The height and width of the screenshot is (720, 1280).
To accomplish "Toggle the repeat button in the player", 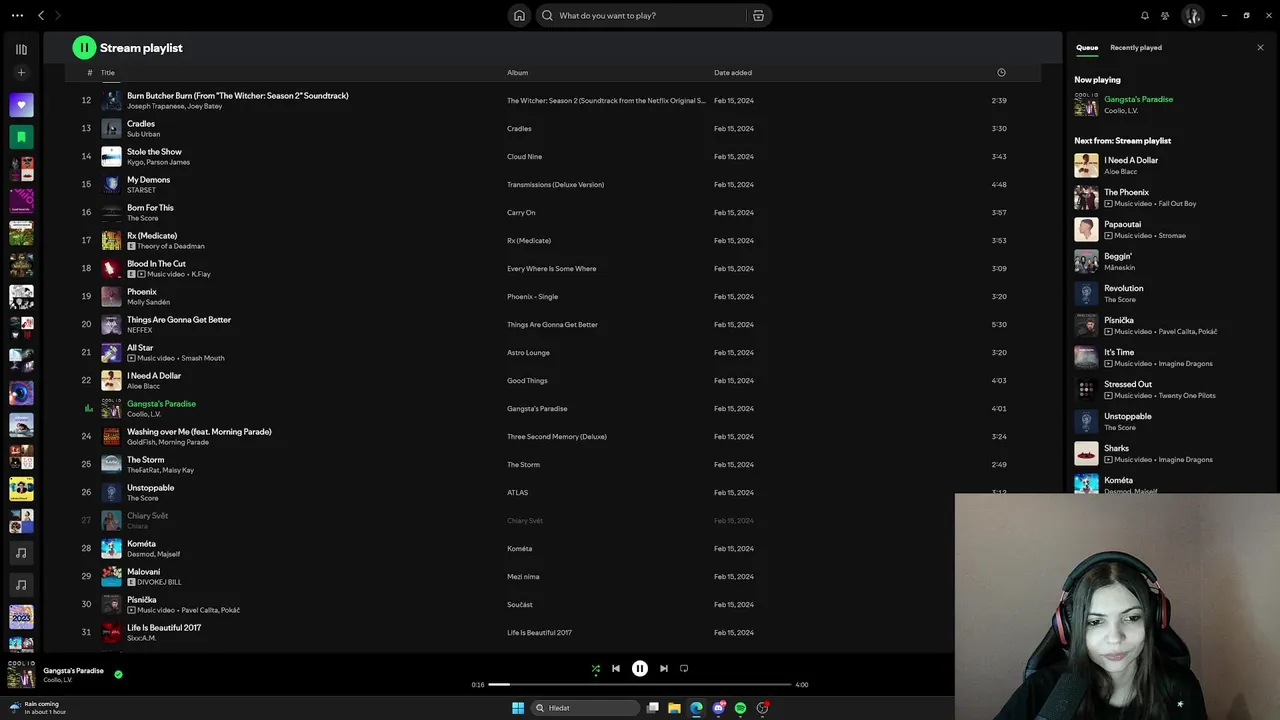I will pos(684,669).
